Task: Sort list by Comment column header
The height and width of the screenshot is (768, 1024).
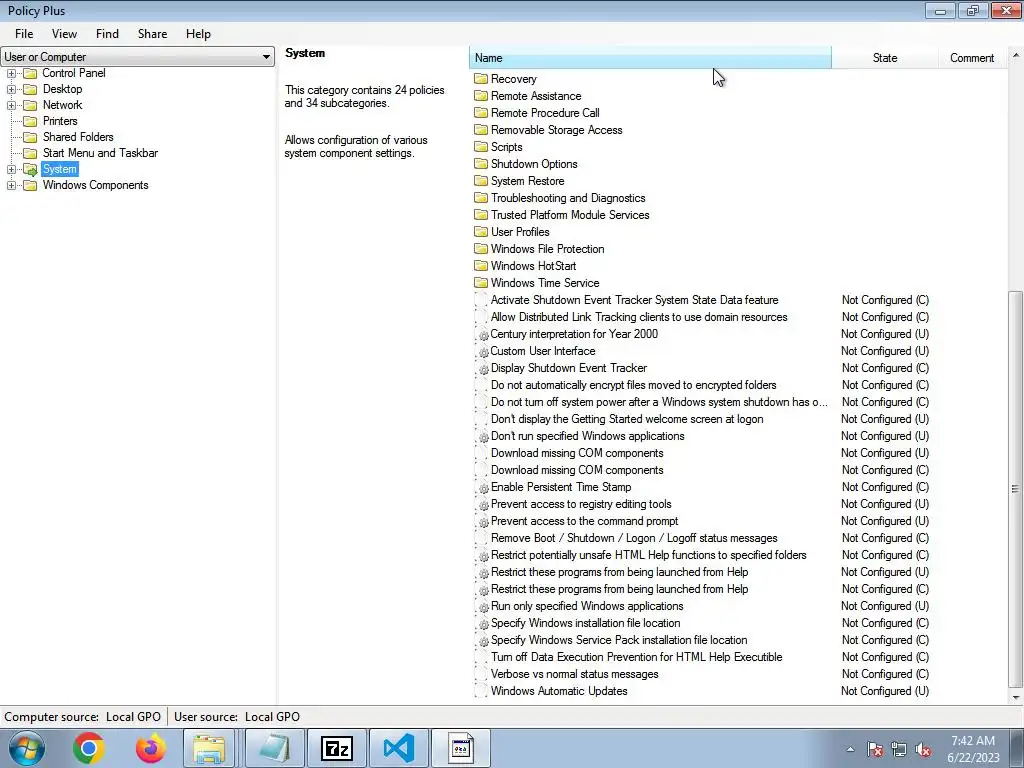Action: tap(972, 57)
